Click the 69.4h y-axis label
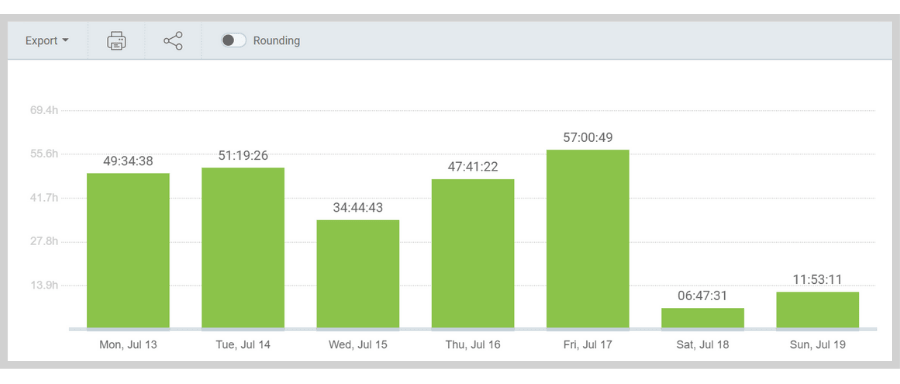Screen dimensions: 900x384 44,110
